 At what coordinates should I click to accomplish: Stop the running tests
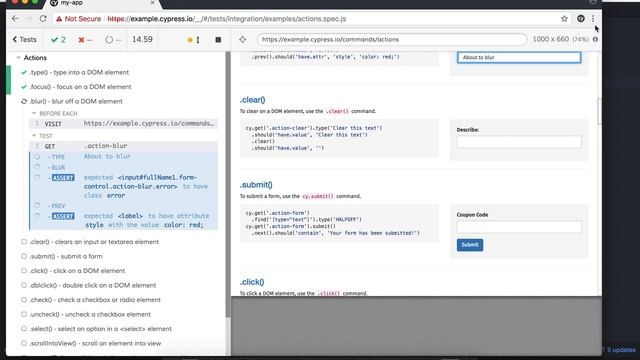(218, 40)
